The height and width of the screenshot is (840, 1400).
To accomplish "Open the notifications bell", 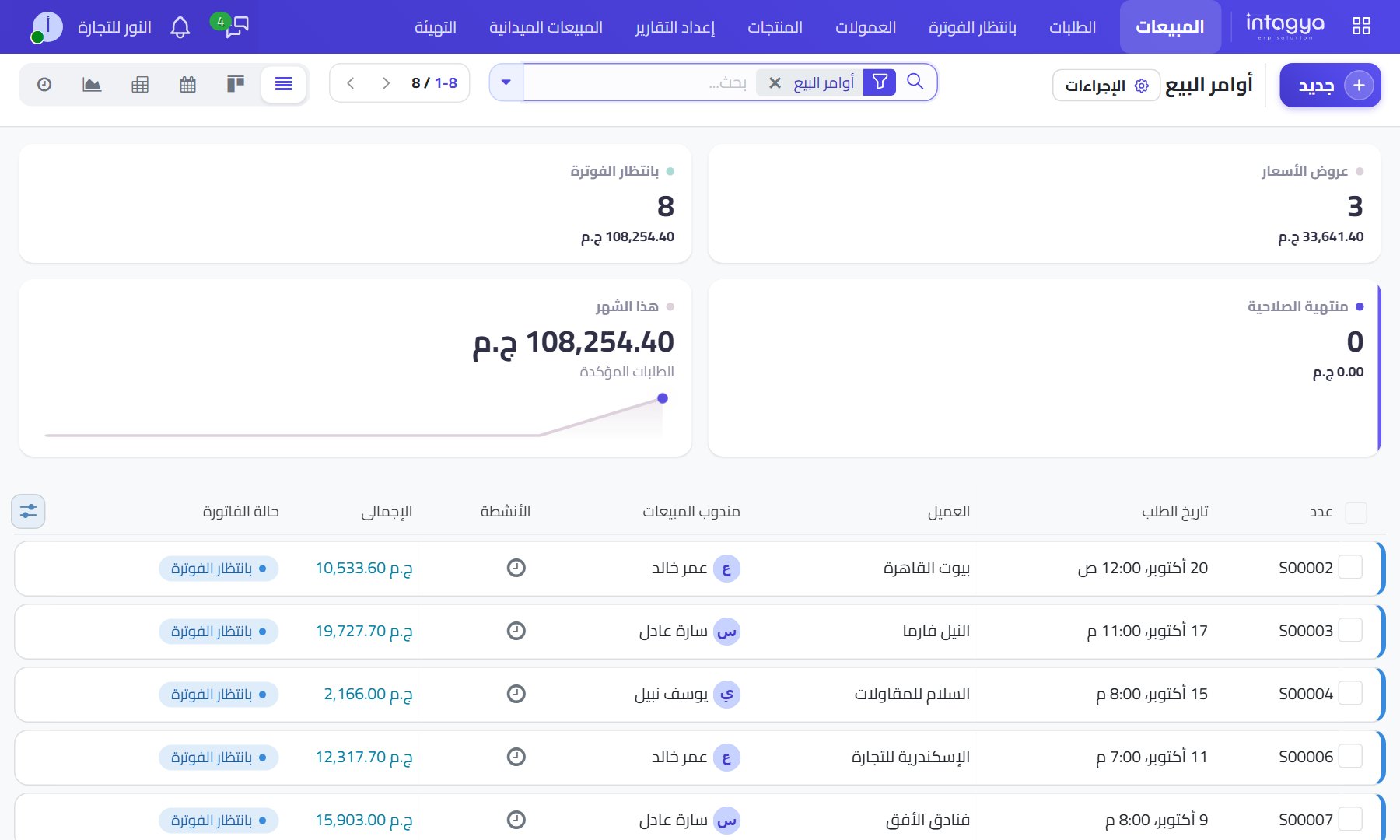I will click(x=180, y=27).
